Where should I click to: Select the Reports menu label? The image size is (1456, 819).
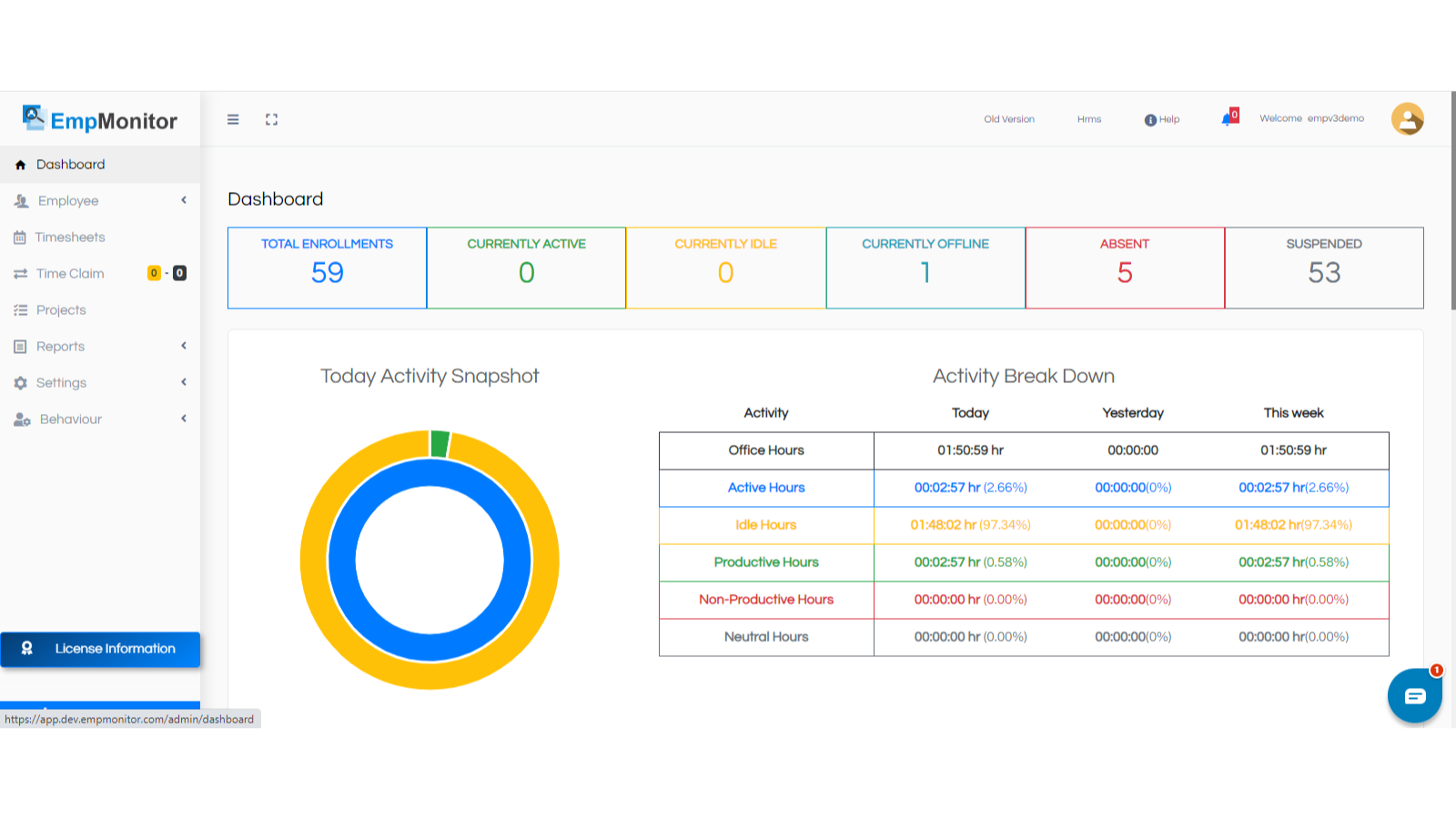click(x=60, y=347)
